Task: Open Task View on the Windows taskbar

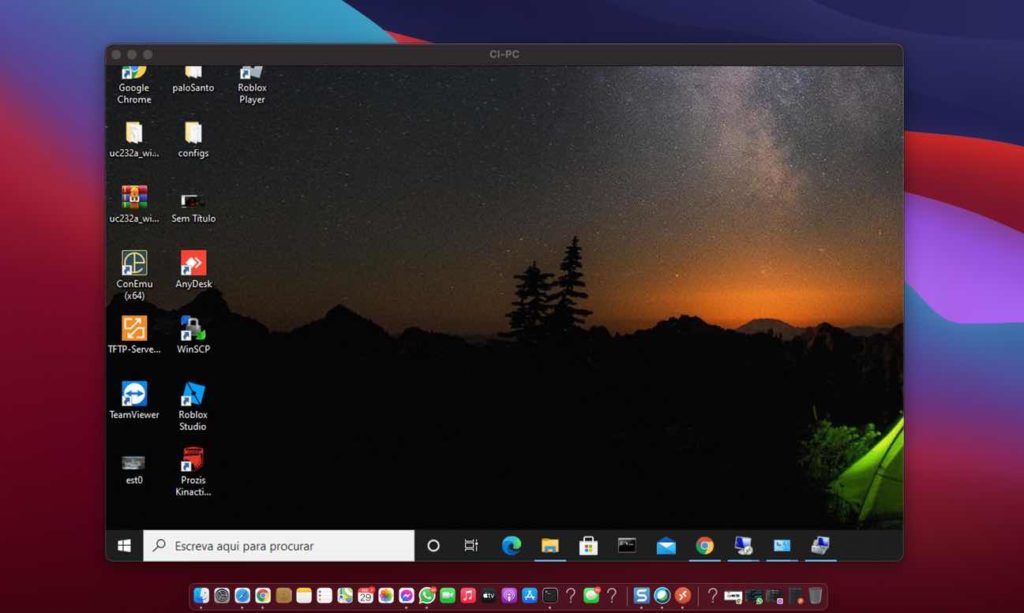Action: 471,545
